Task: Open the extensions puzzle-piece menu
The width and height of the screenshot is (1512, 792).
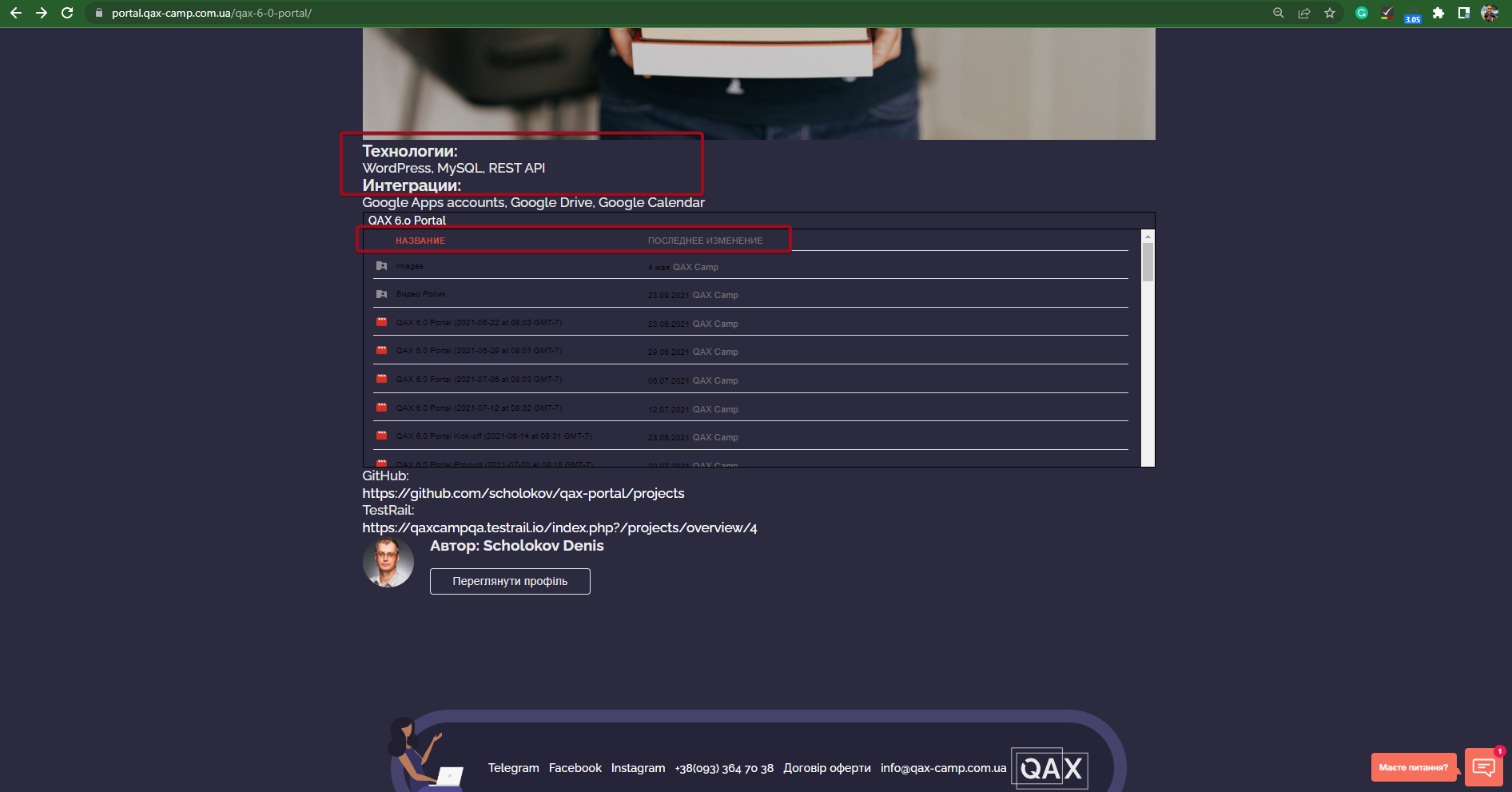Action: [x=1438, y=13]
